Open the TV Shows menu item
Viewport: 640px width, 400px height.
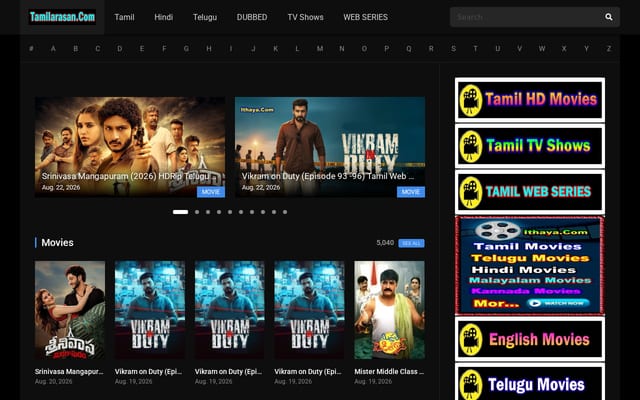pyautogui.click(x=305, y=17)
